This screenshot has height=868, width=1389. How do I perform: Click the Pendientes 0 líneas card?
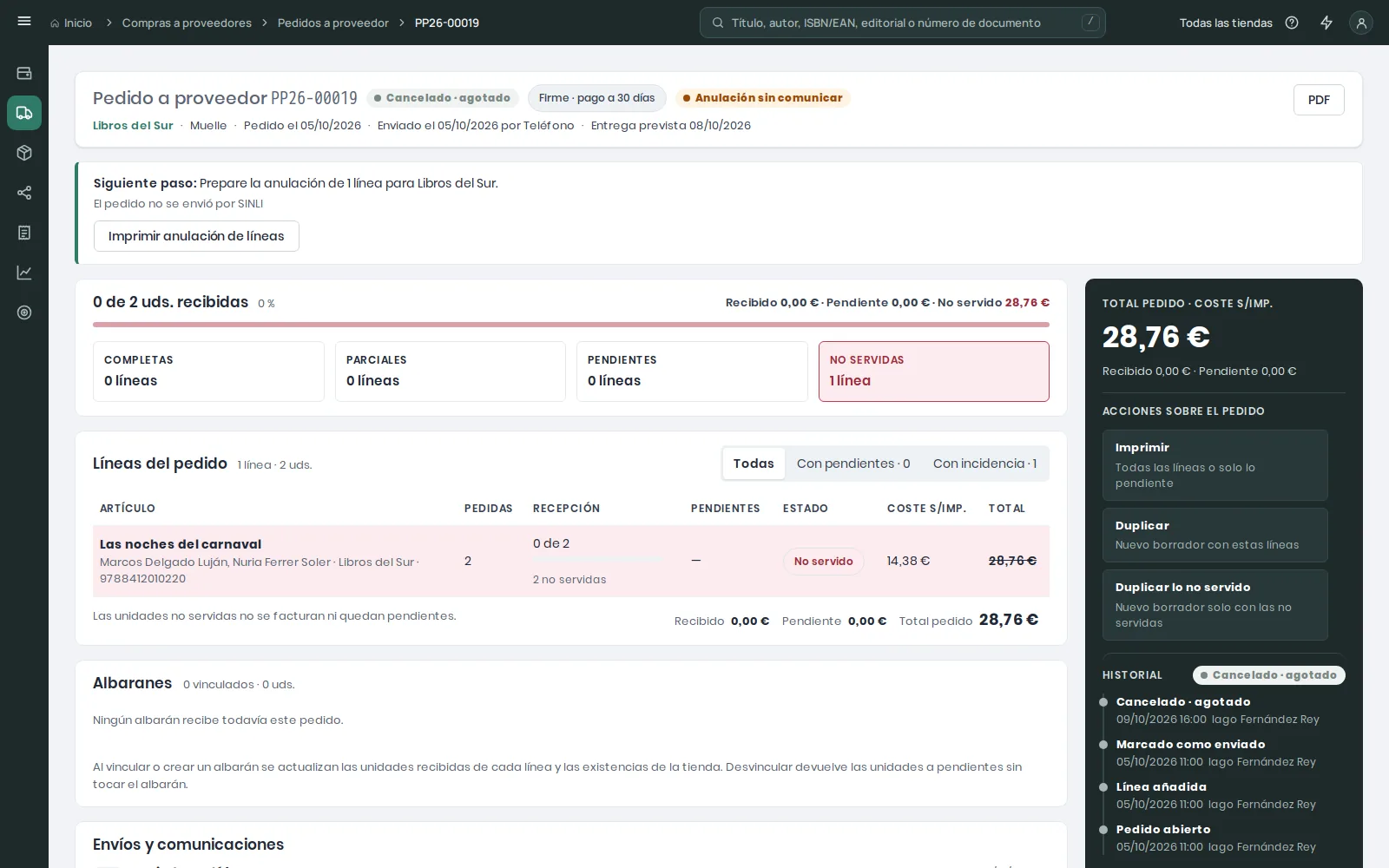pos(692,372)
